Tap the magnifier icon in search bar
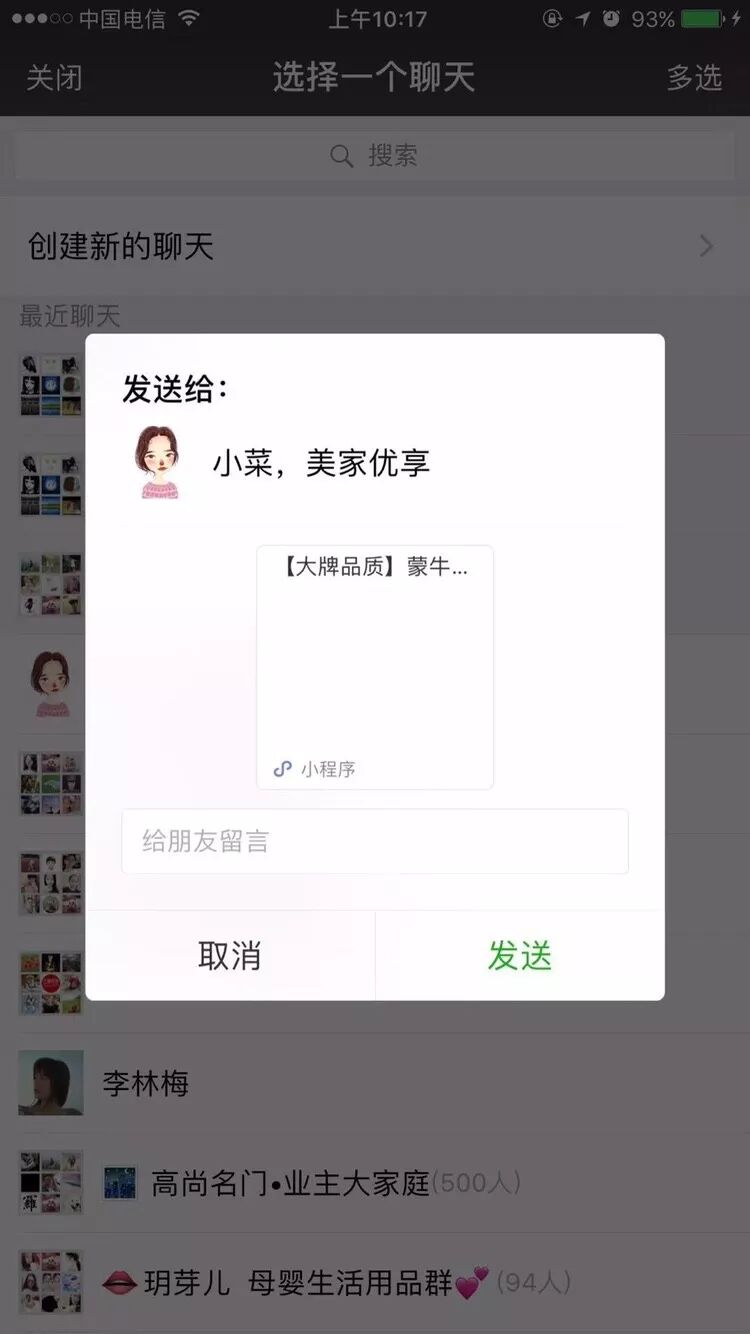The width and height of the screenshot is (750, 1334). point(342,156)
